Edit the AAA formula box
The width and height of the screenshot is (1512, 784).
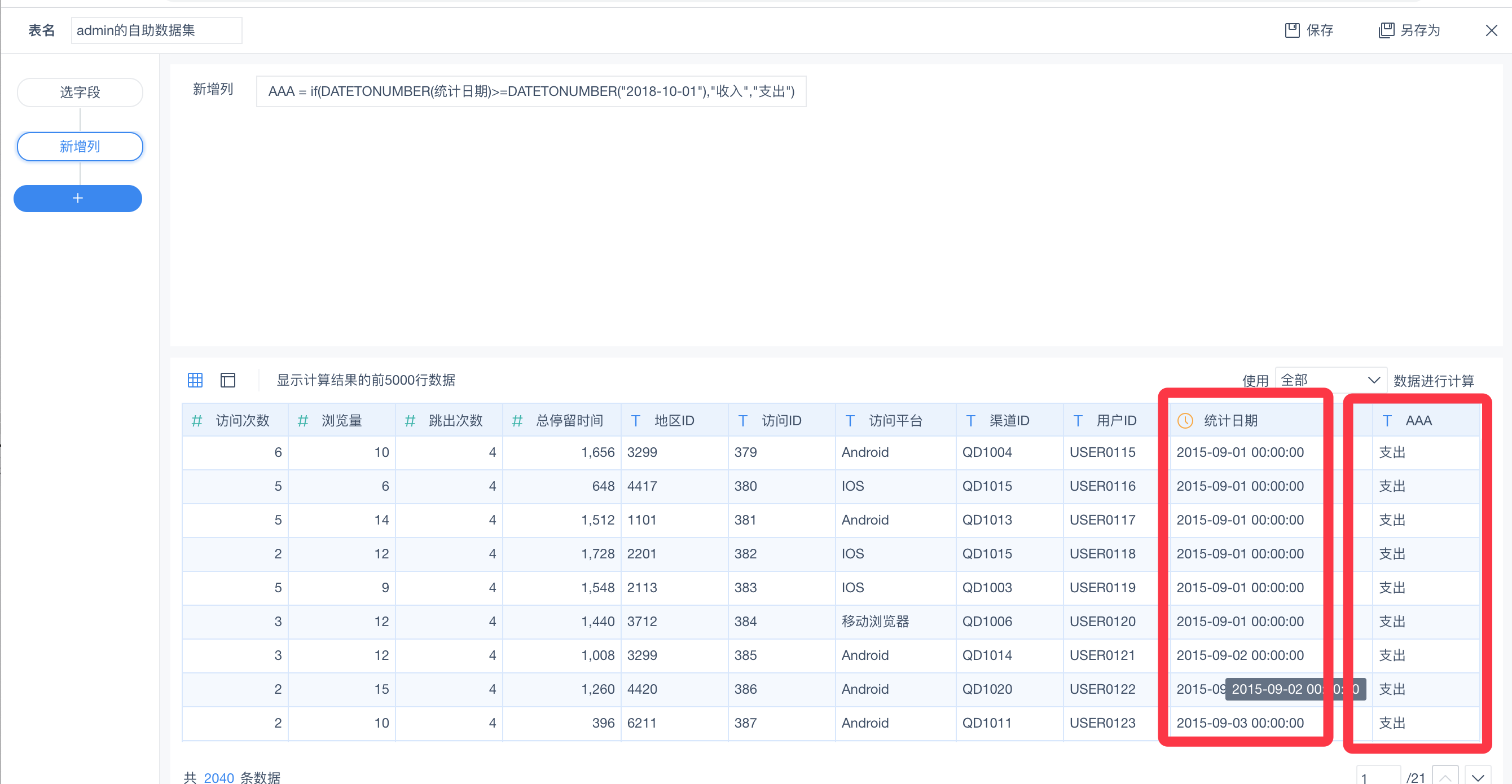click(530, 91)
